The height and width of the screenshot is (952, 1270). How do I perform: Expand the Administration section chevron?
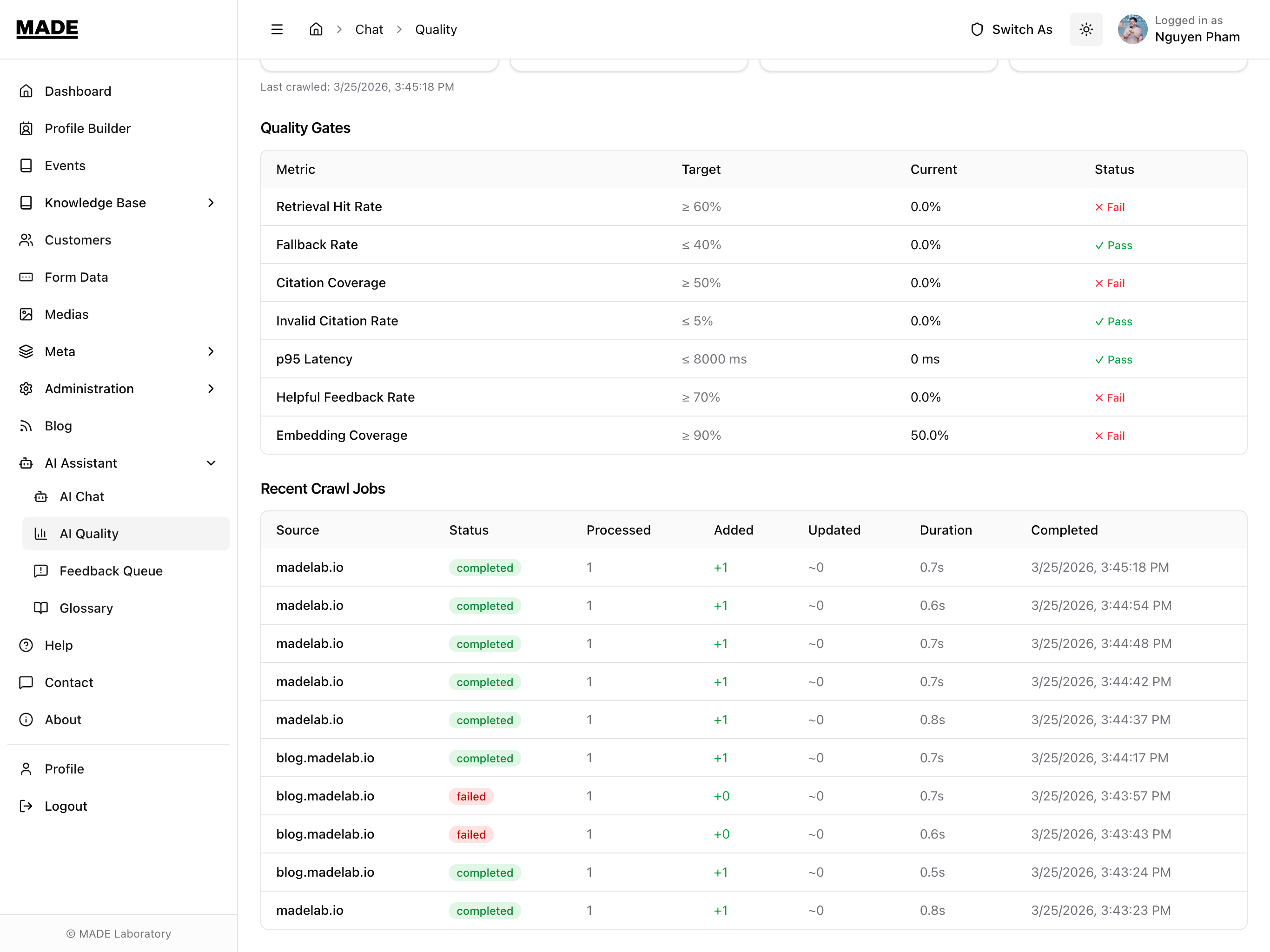(211, 389)
